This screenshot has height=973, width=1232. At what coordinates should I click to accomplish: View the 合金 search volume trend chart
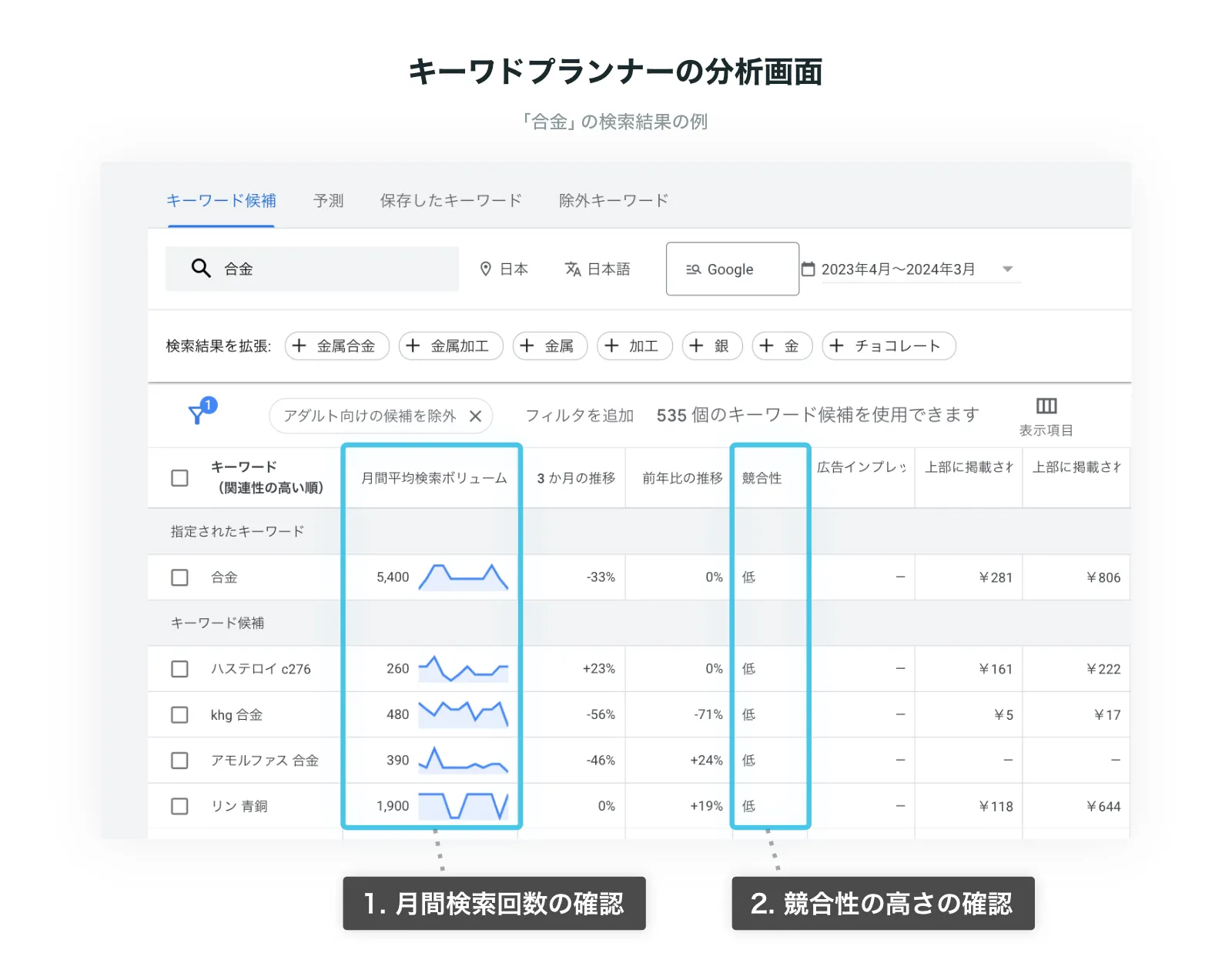(x=464, y=577)
